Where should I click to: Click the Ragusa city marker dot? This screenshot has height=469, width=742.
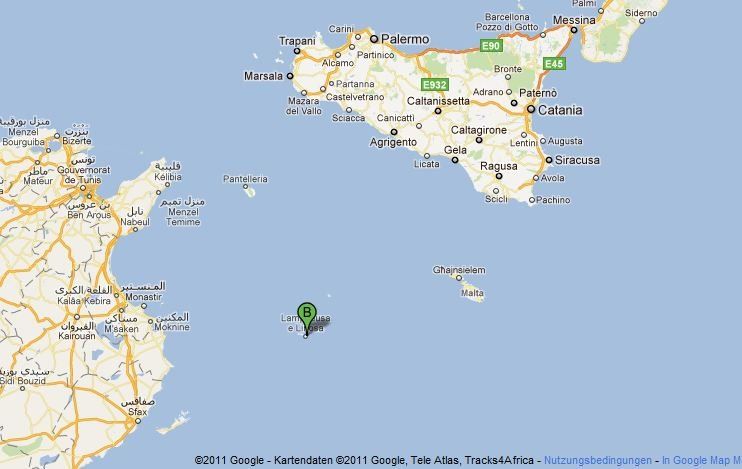(499, 176)
